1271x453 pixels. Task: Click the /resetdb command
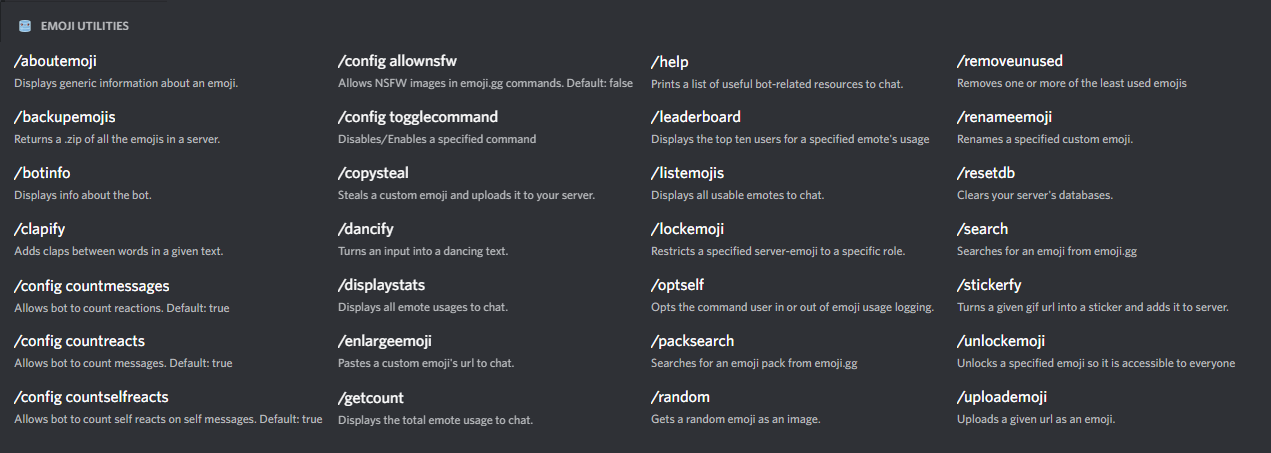[x=986, y=174]
